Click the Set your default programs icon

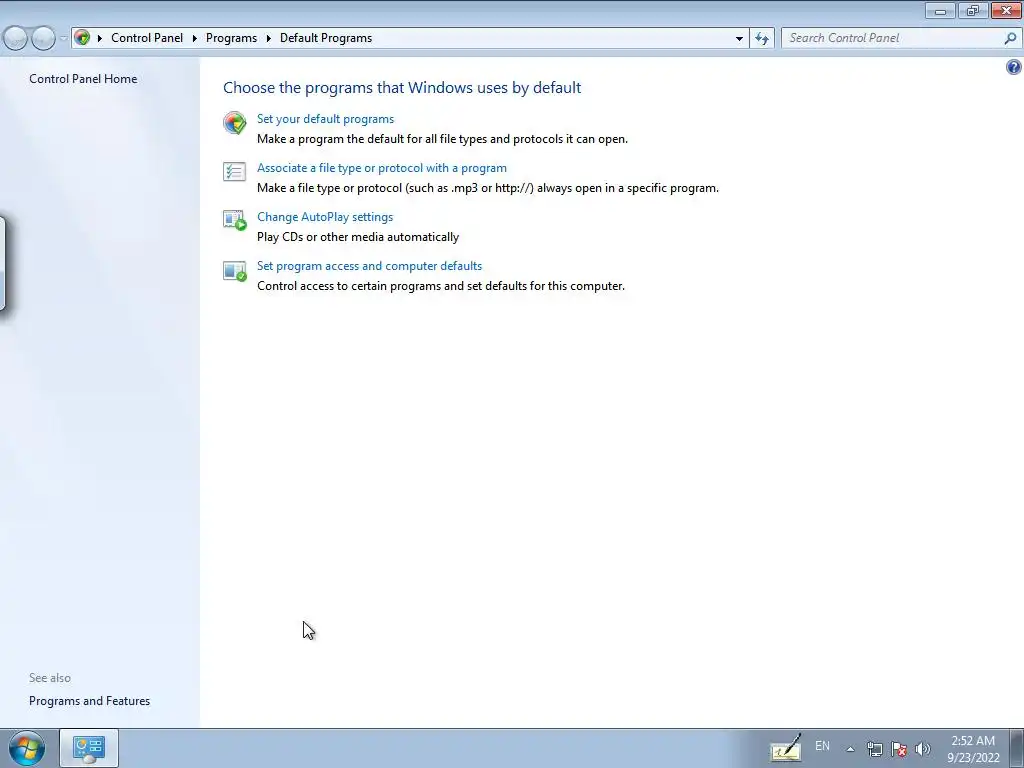point(234,122)
